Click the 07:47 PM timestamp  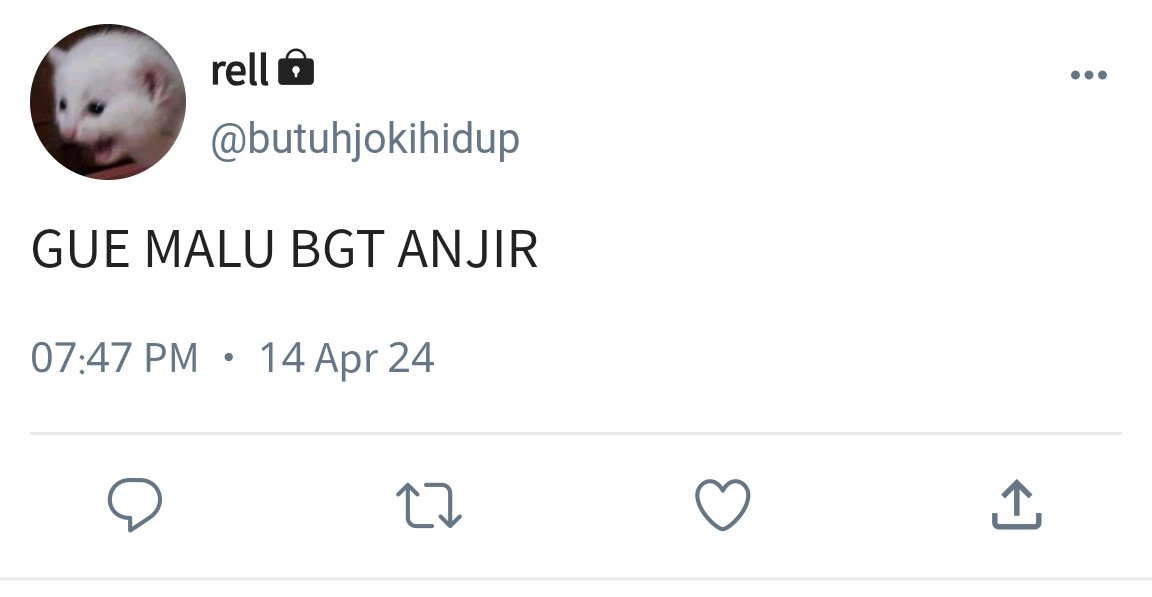click(115, 358)
